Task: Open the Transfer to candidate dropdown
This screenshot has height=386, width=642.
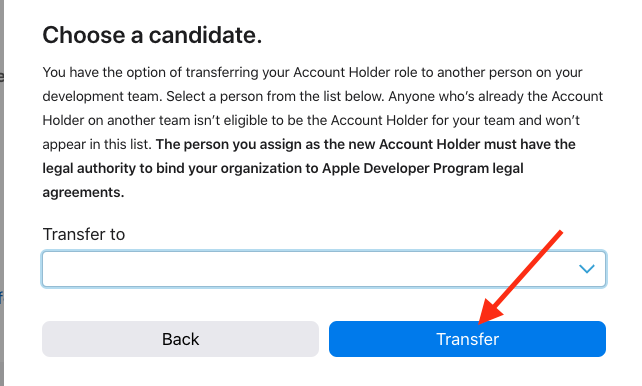Action: point(323,269)
